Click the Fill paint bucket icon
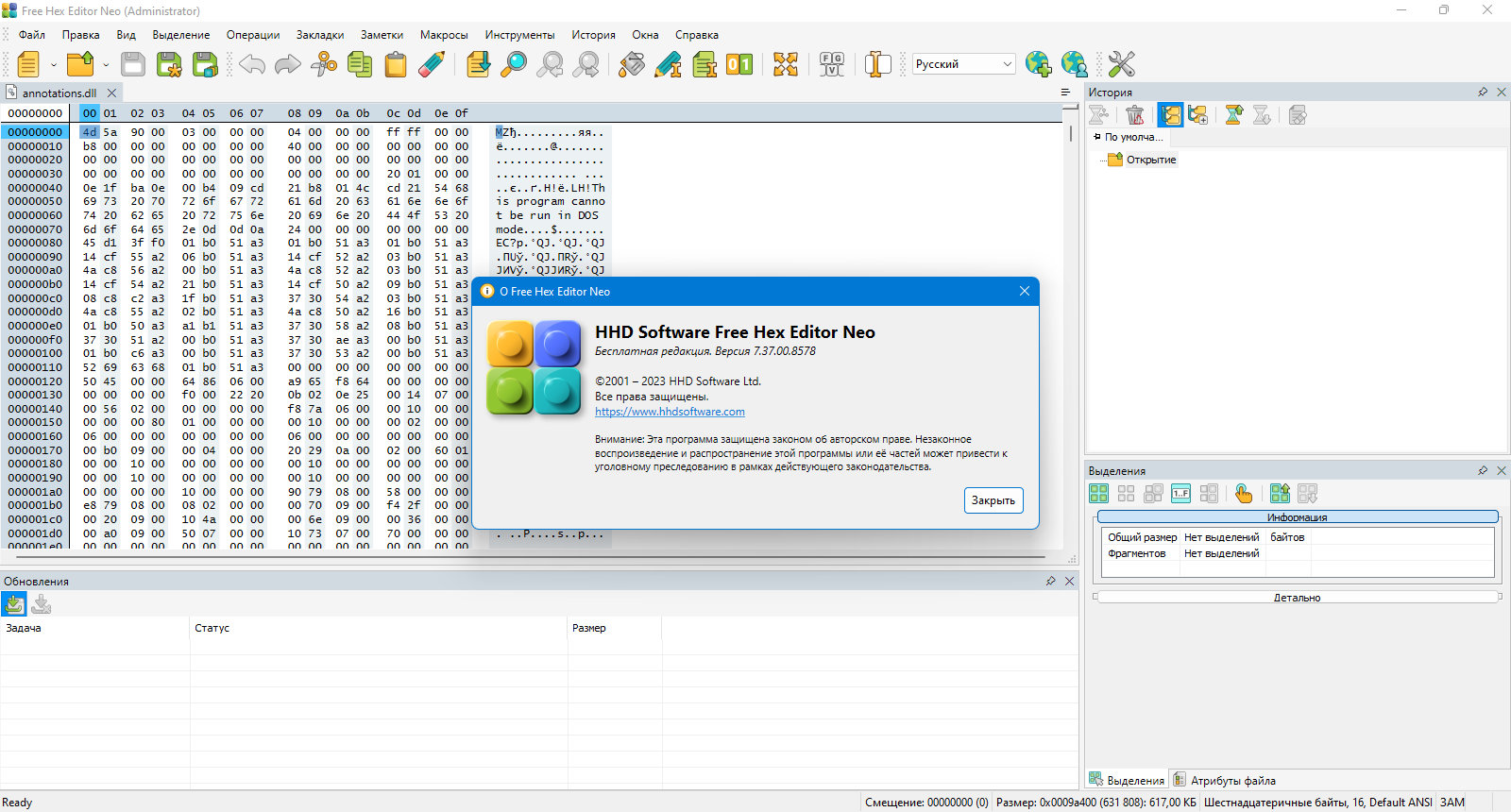 coord(632,64)
